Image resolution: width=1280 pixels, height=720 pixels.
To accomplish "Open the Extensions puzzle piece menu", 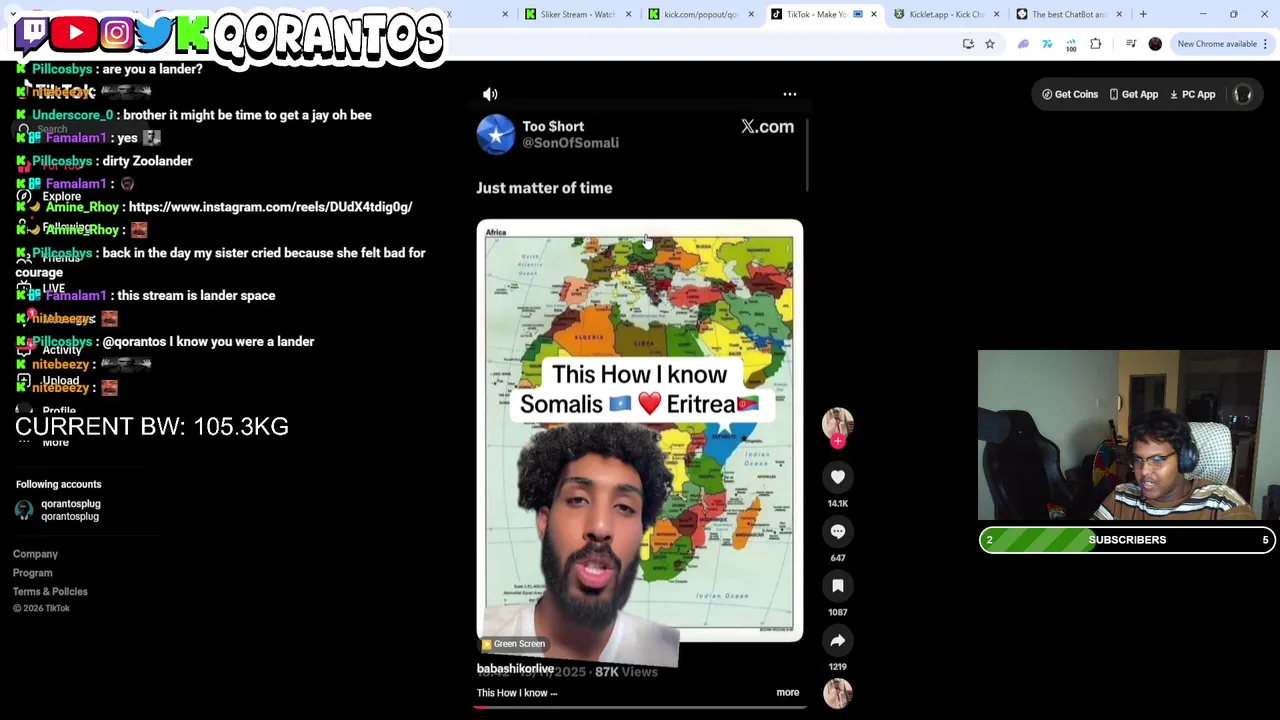I will tap(1095, 44).
